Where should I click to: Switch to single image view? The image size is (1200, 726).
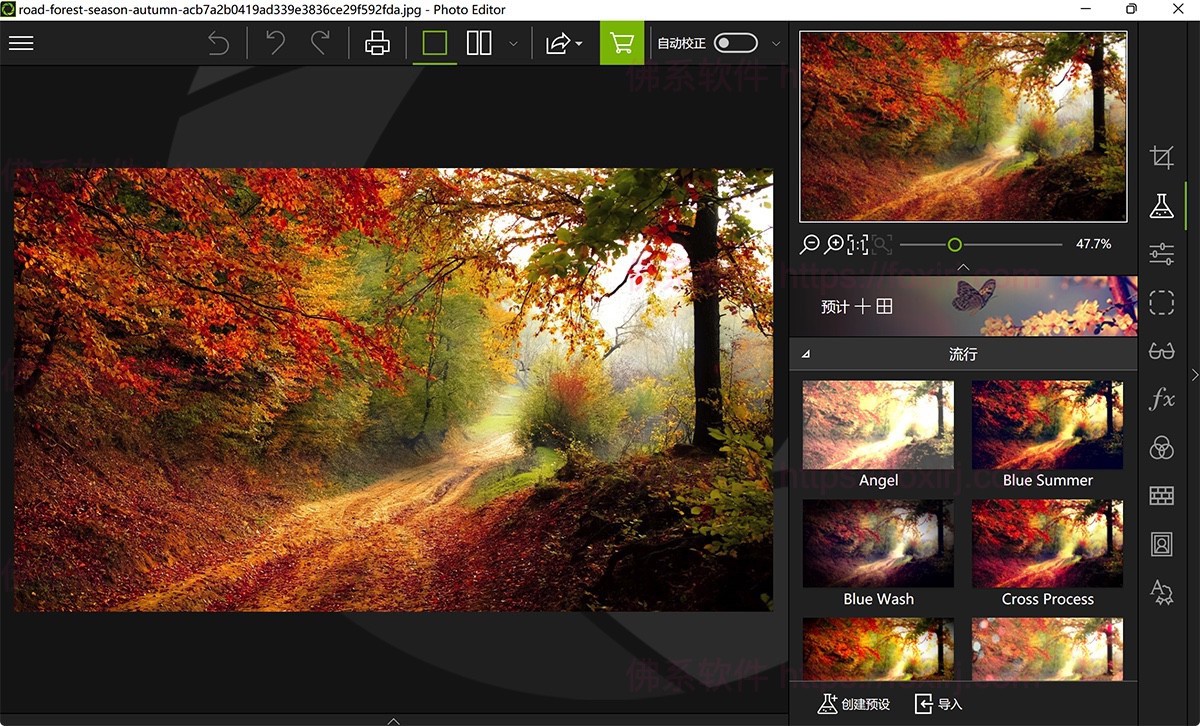click(434, 43)
